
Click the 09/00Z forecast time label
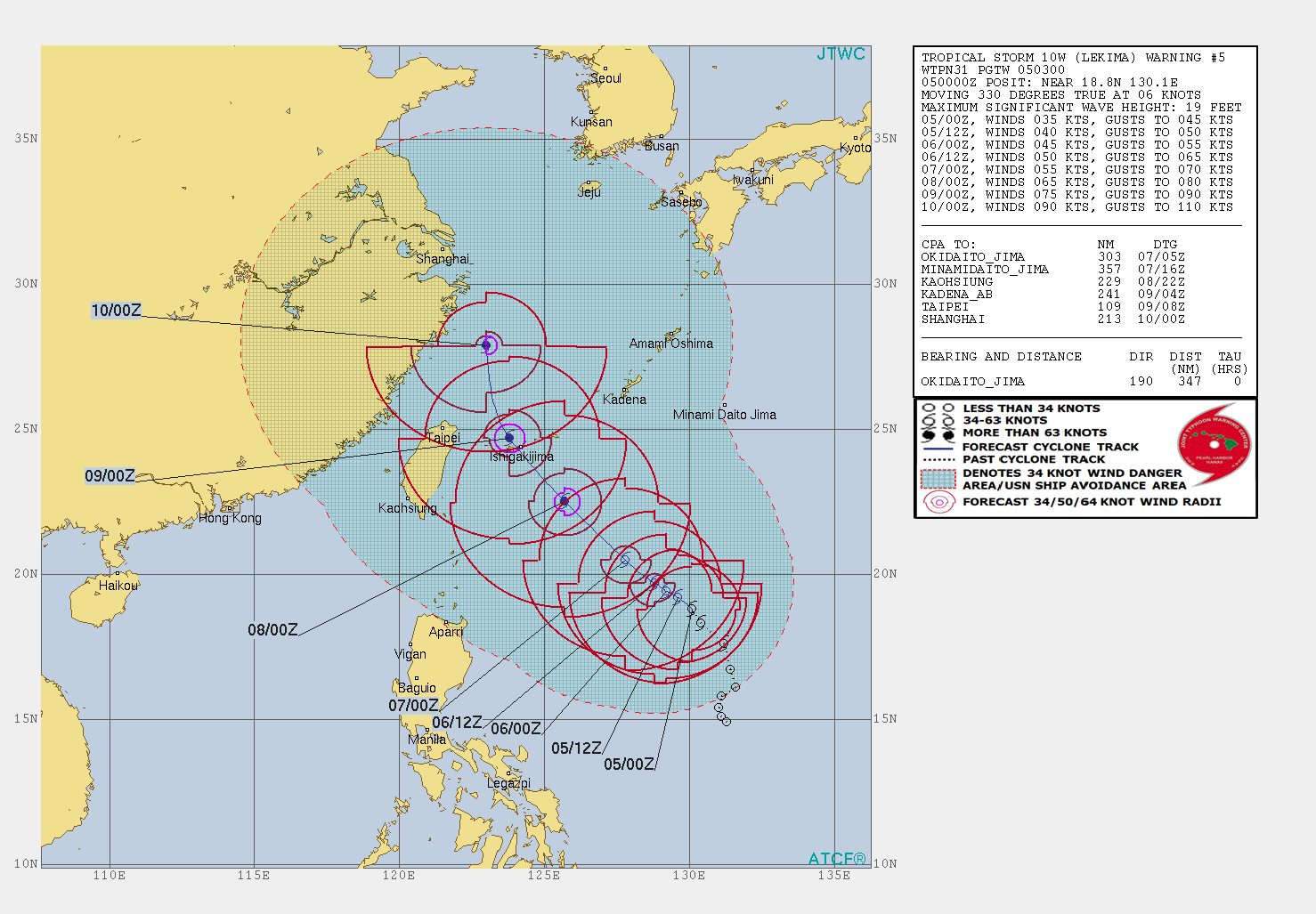[x=110, y=476]
